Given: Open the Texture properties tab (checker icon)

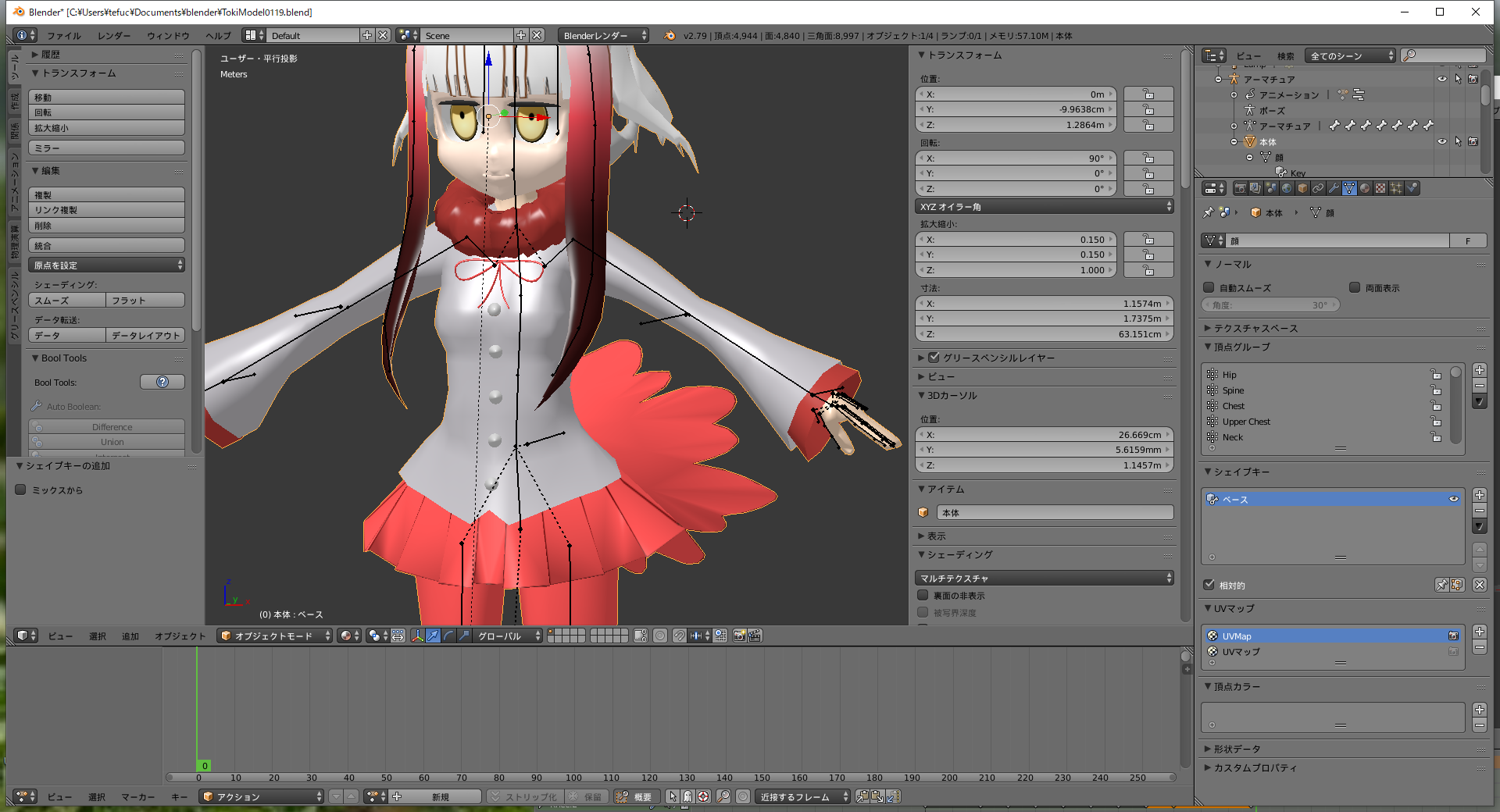Looking at the screenshot, I should tap(1380, 188).
